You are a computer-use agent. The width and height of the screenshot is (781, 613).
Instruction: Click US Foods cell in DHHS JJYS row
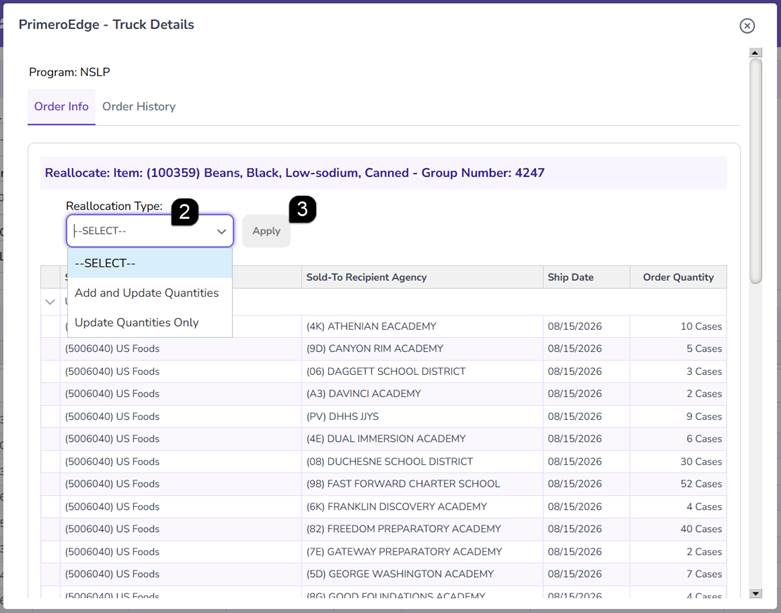(x=181, y=416)
